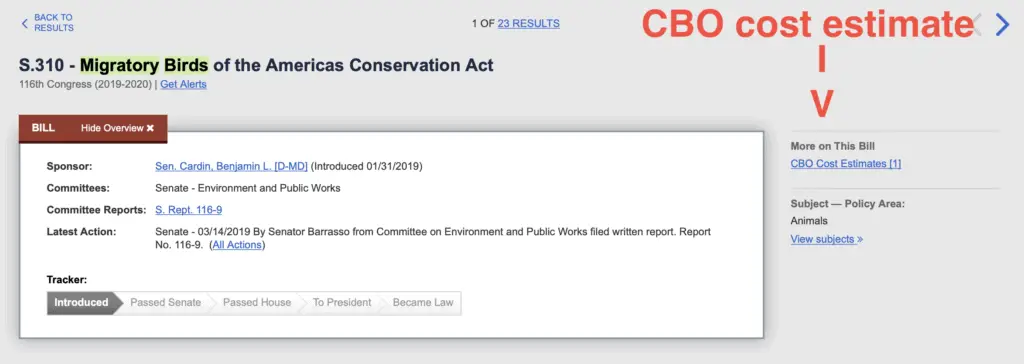
Task: Open Sen. Cardin, Benjamin L. sponsor link
Action: (x=231, y=166)
